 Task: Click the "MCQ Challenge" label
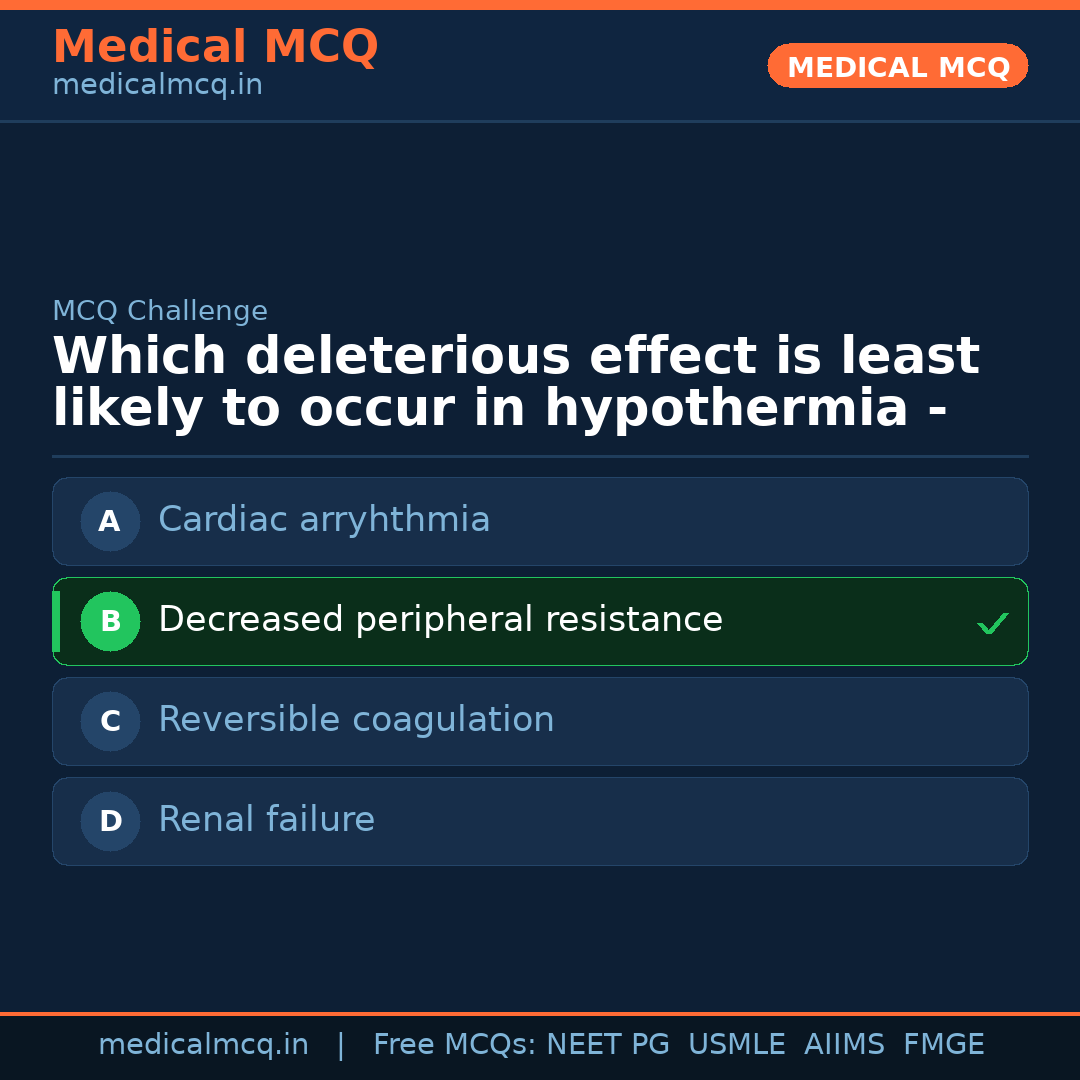tap(160, 311)
